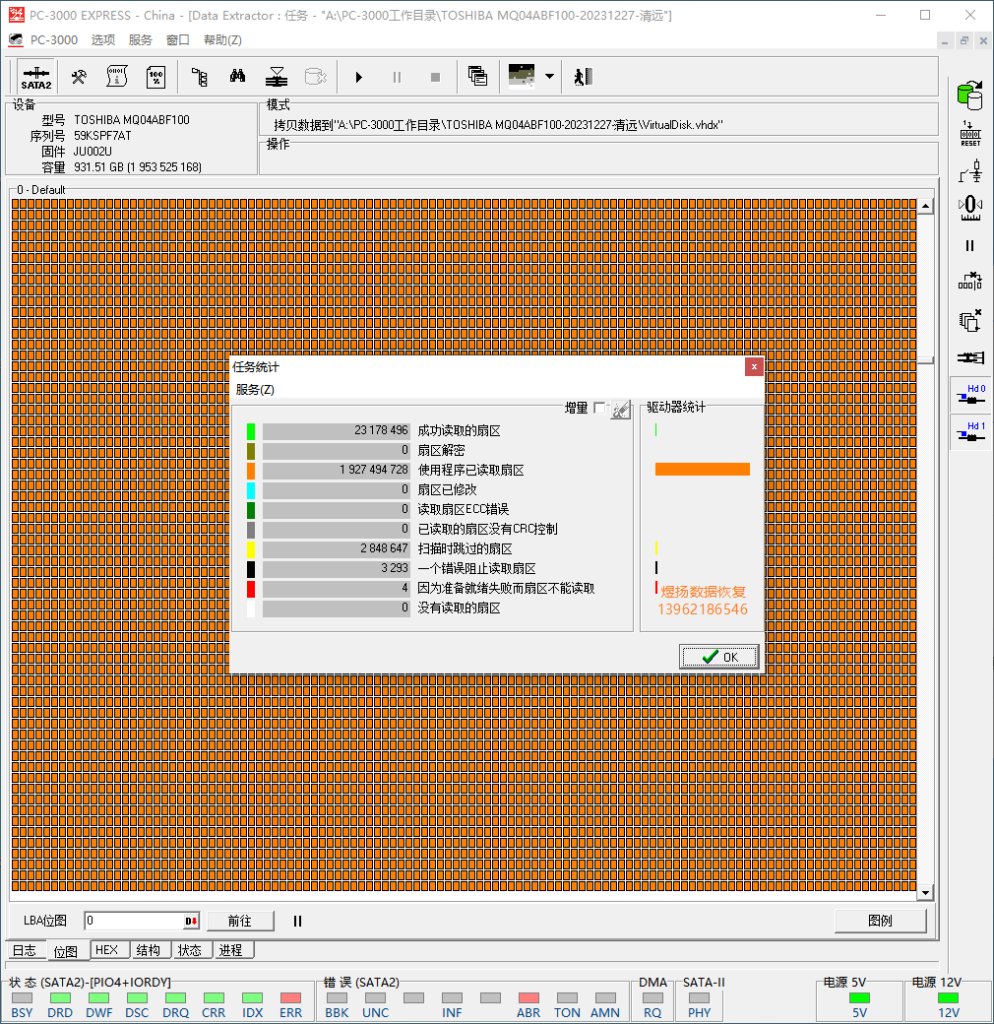The height and width of the screenshot is (1024, 994).
Task: Open the 选项 menu in the menu bar
Action: pyautogui.click(x=103, y=40)
